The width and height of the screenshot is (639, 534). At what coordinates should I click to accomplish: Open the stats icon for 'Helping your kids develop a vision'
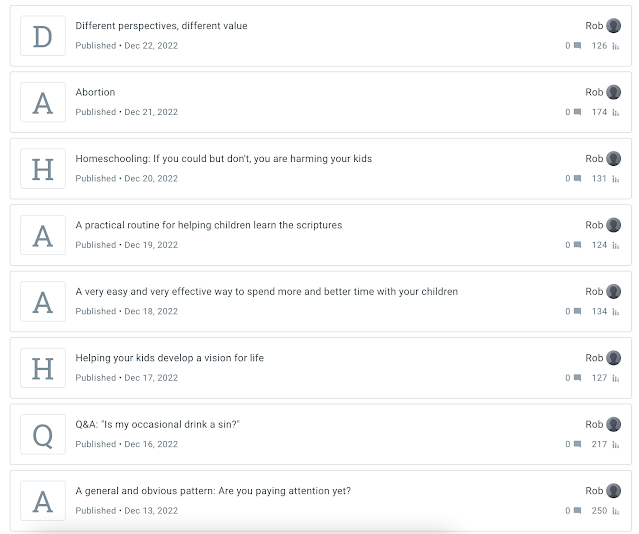tap(616, 378)
